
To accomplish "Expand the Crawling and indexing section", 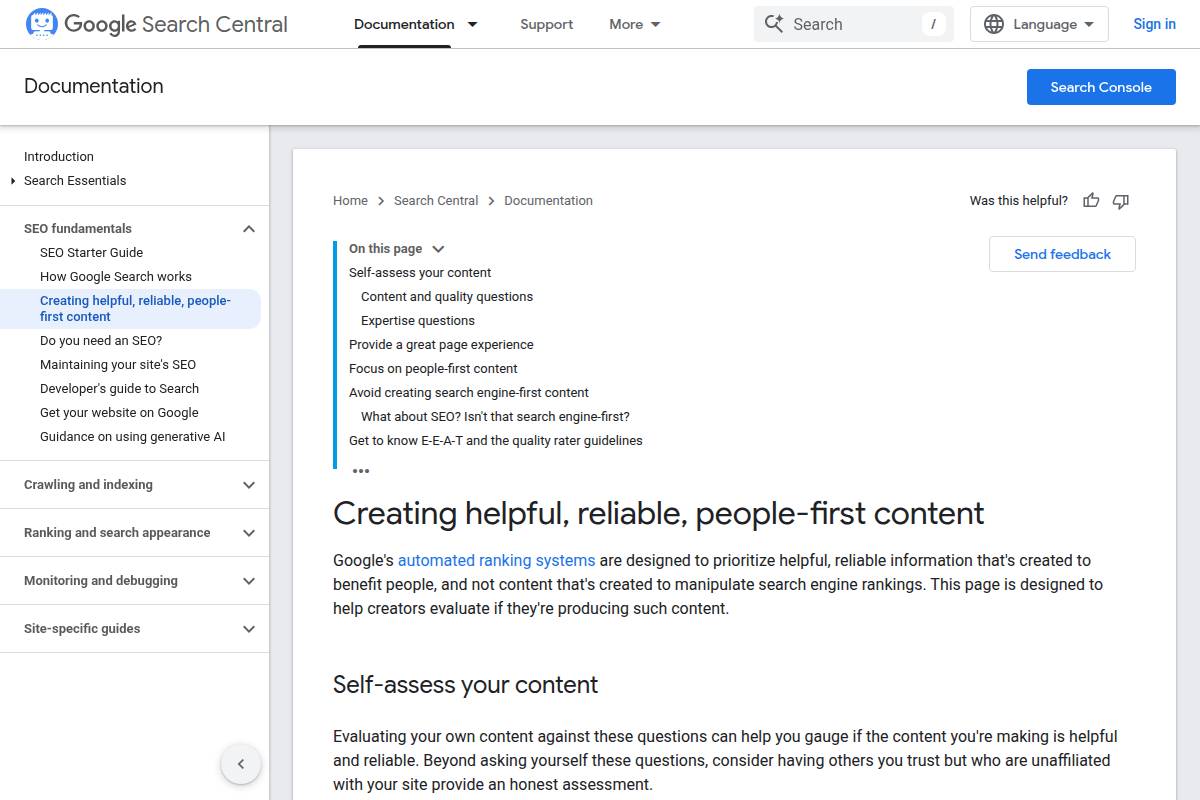I will pyautogui.click(x=249, y=485).
